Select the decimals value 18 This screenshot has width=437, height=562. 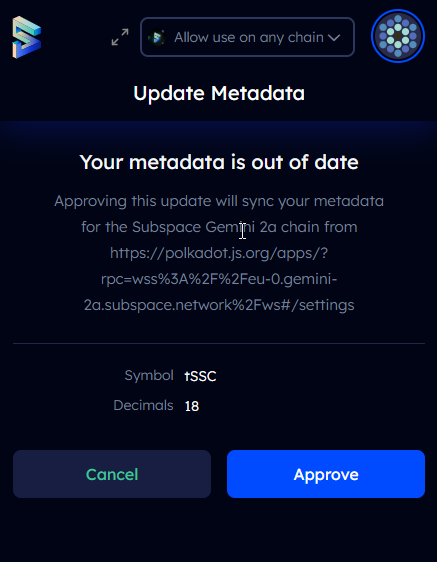click(192, 406)
